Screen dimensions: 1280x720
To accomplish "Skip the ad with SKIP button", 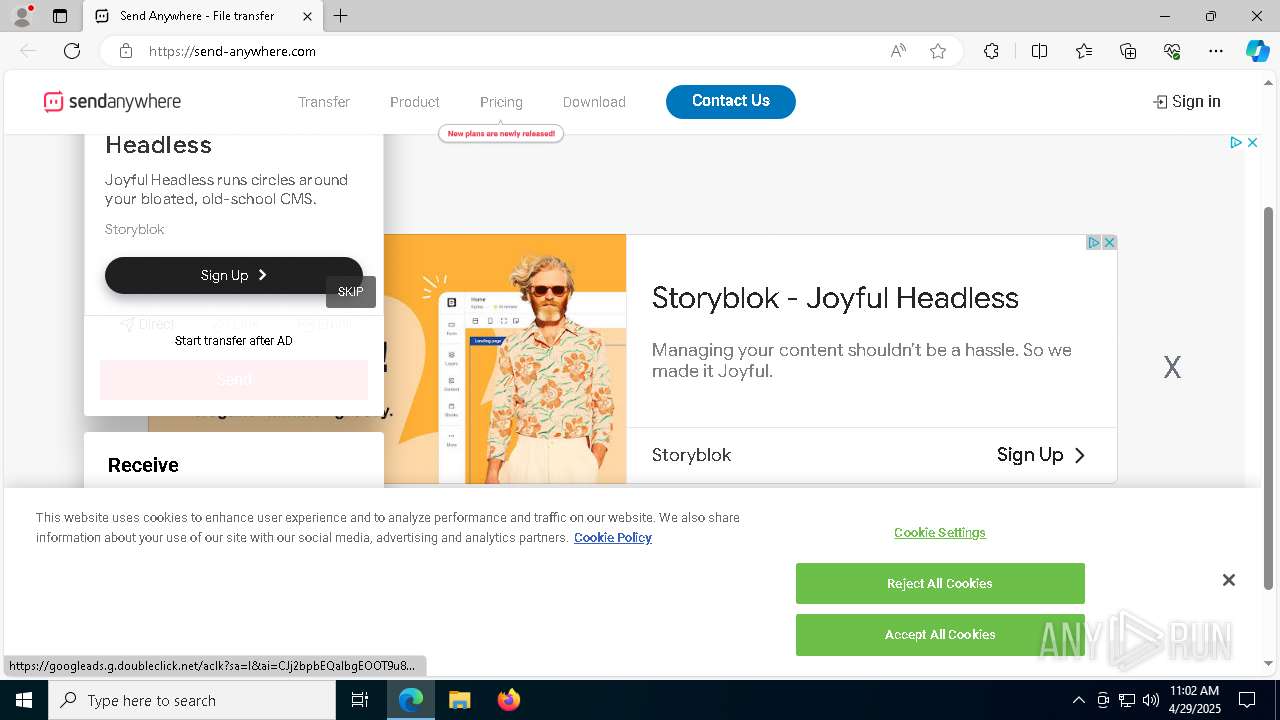I will tap(350, 292).
